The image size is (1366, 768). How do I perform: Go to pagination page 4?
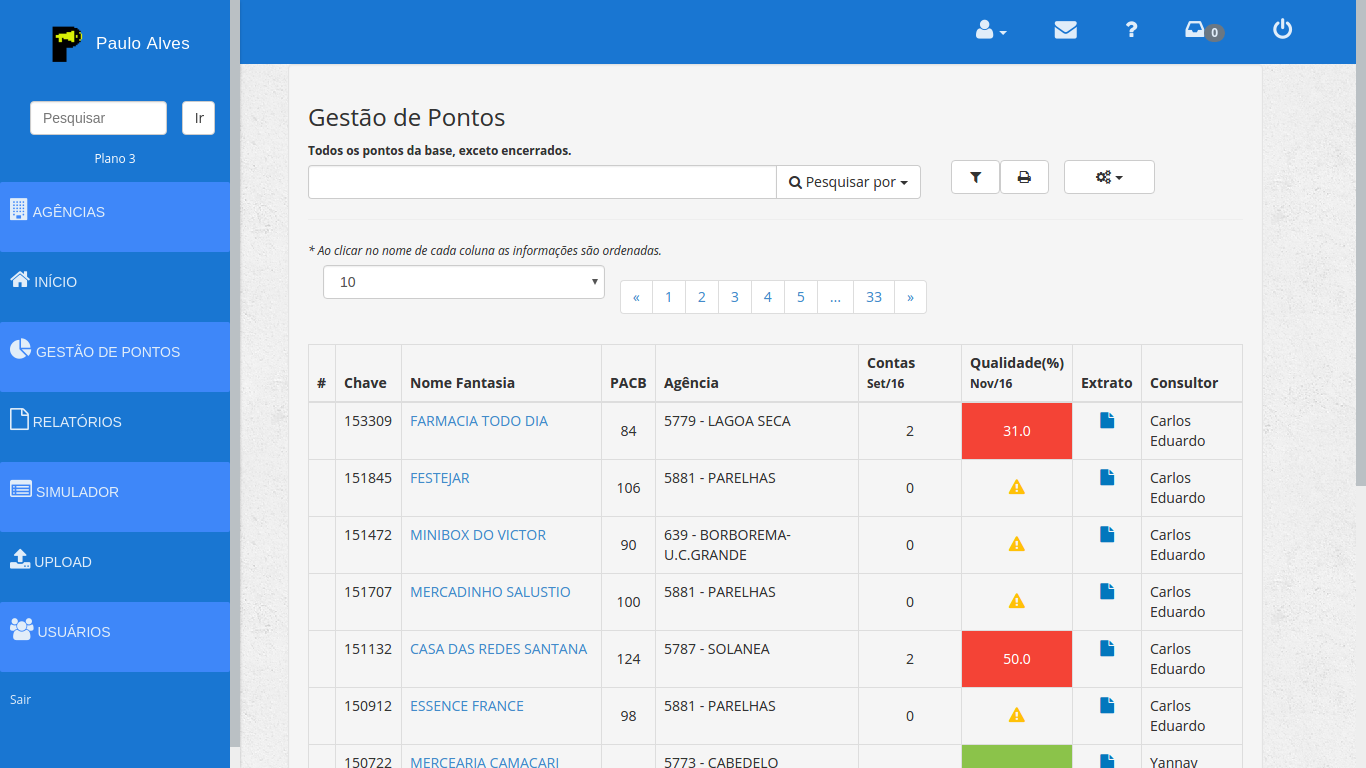point(768,297)
